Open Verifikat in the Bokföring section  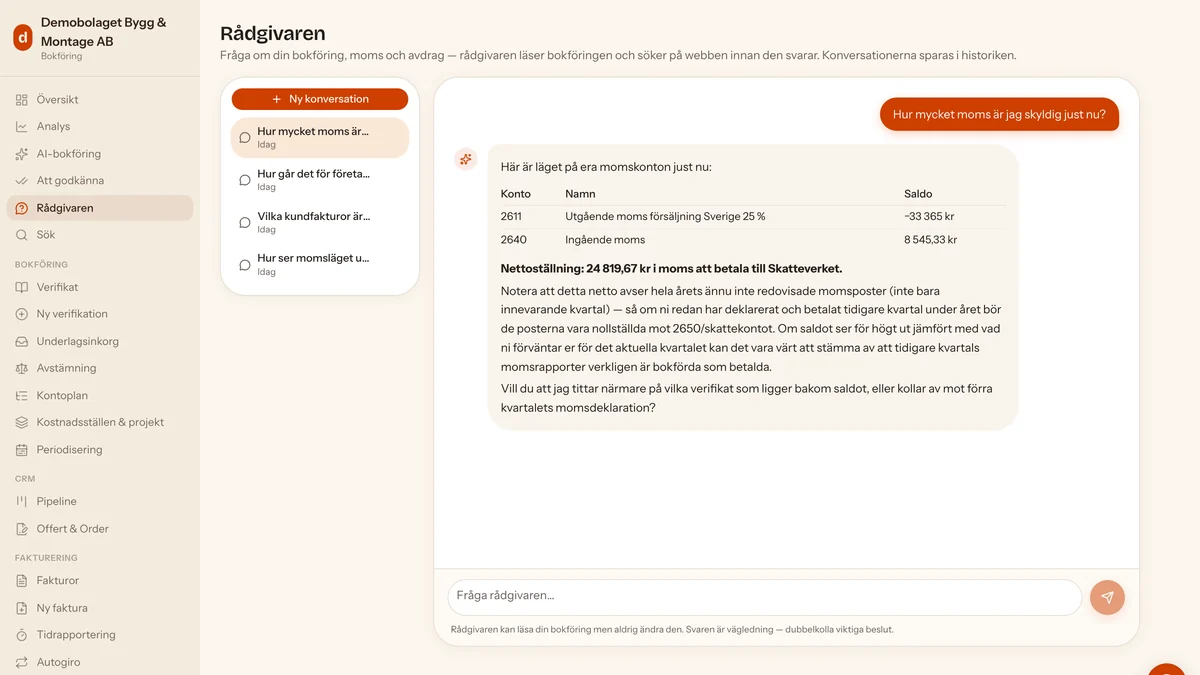click(100, 287)
